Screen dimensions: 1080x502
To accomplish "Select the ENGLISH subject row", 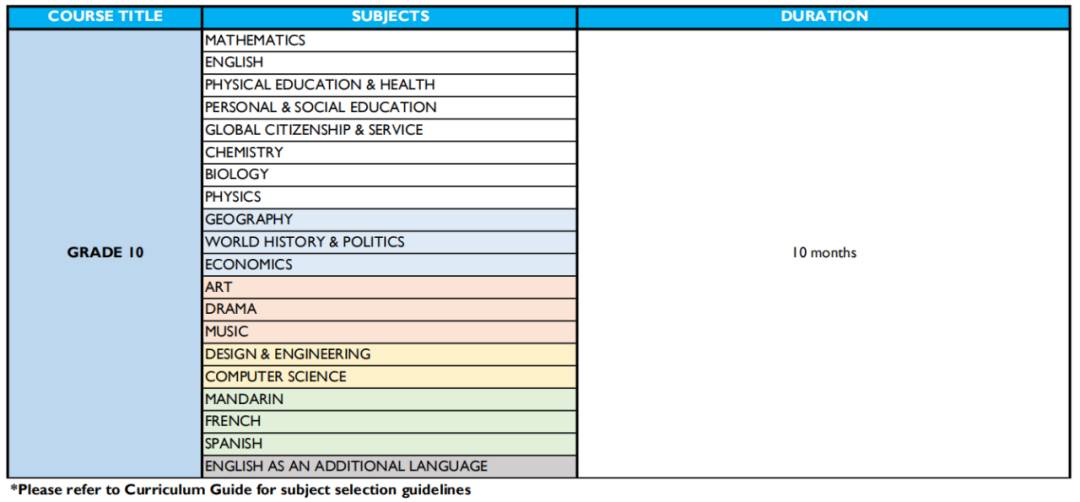I will point(389,62).
